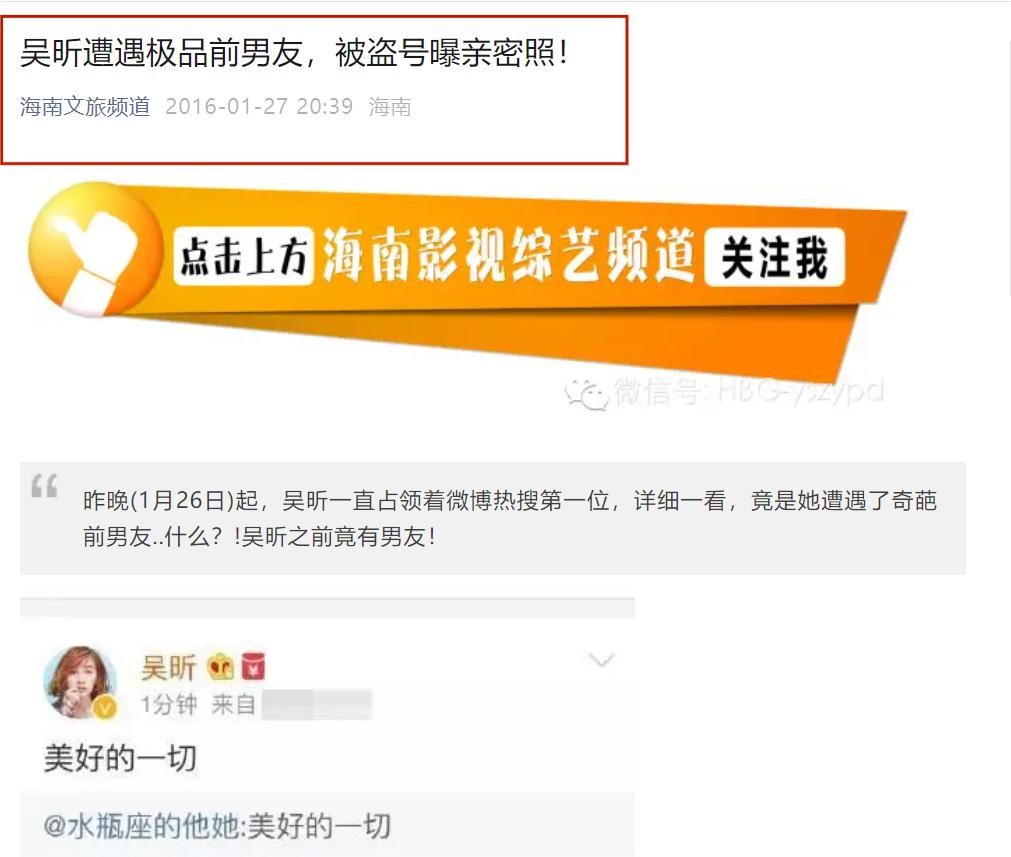Click the 吴昕 username on the Weibo post
1011x857 pixels.
coord(168,667)
